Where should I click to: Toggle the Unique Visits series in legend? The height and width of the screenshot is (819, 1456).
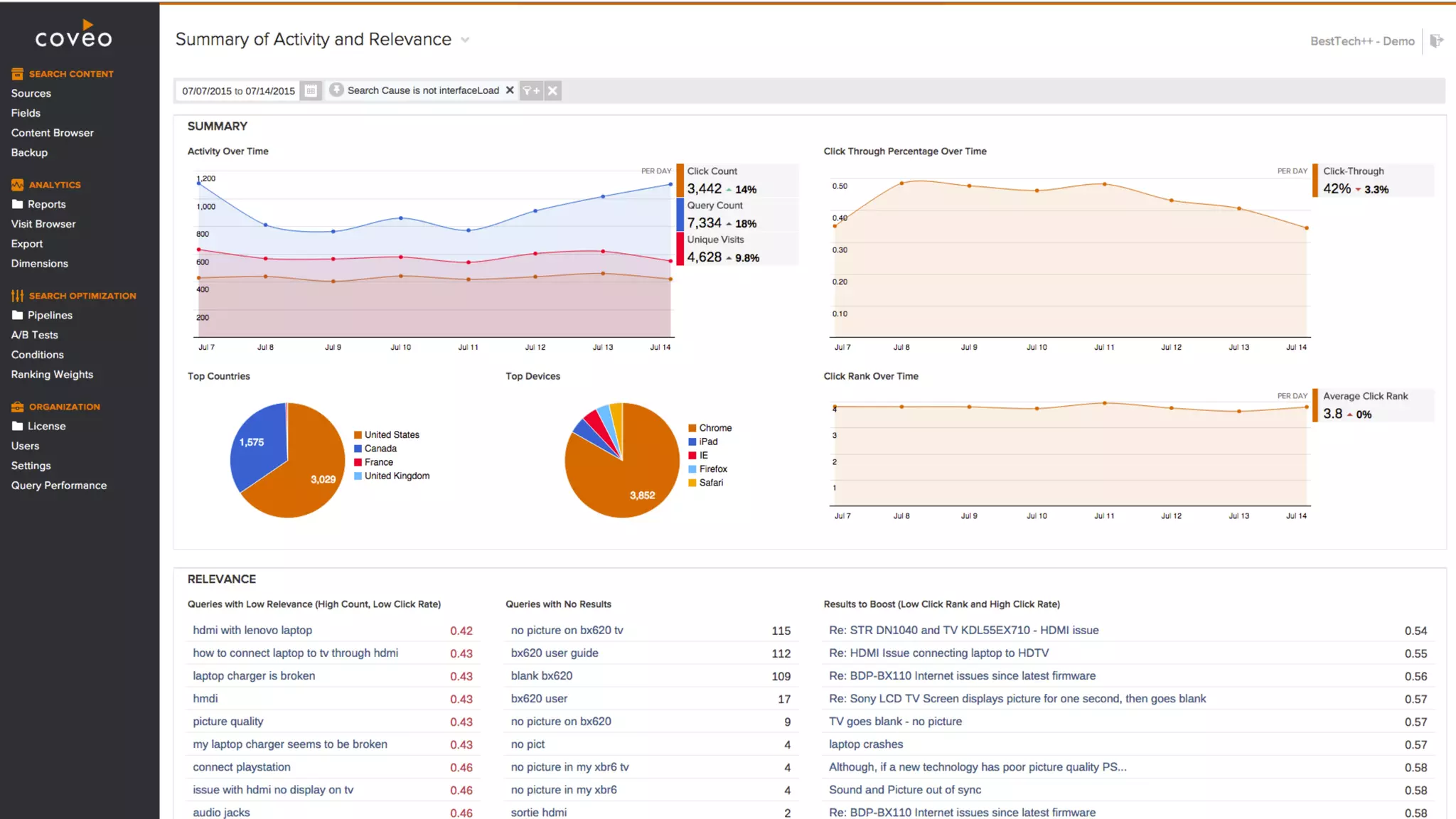click(x=715, y=240)
